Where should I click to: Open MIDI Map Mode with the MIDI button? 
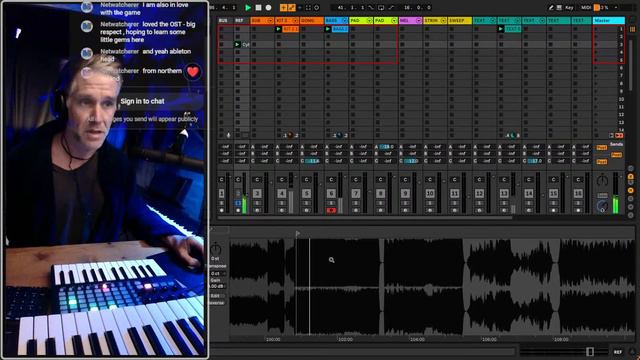(x=586, y=7)
